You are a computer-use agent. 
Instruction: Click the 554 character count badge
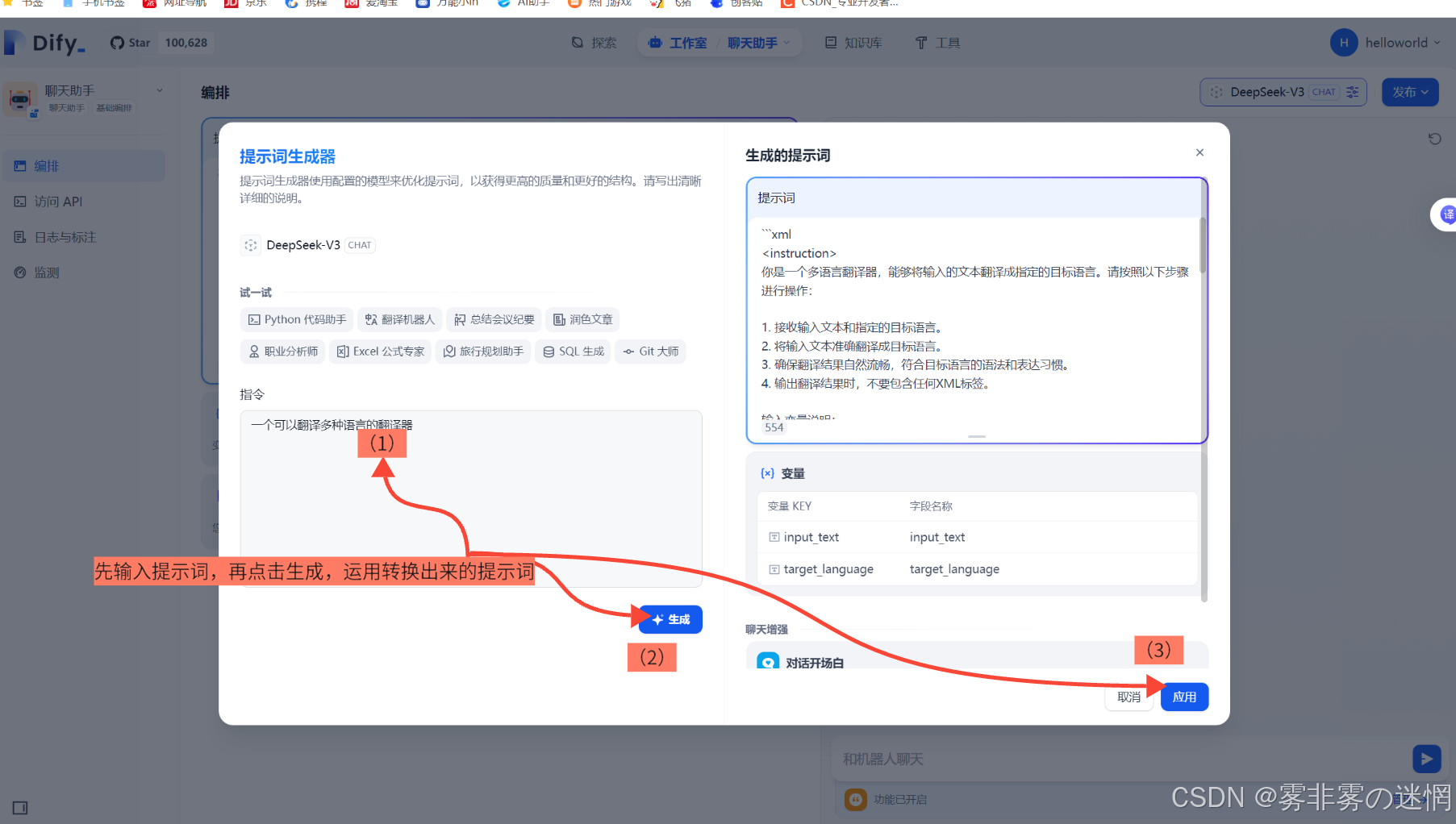pyautogui.click(x=774, y=427)
